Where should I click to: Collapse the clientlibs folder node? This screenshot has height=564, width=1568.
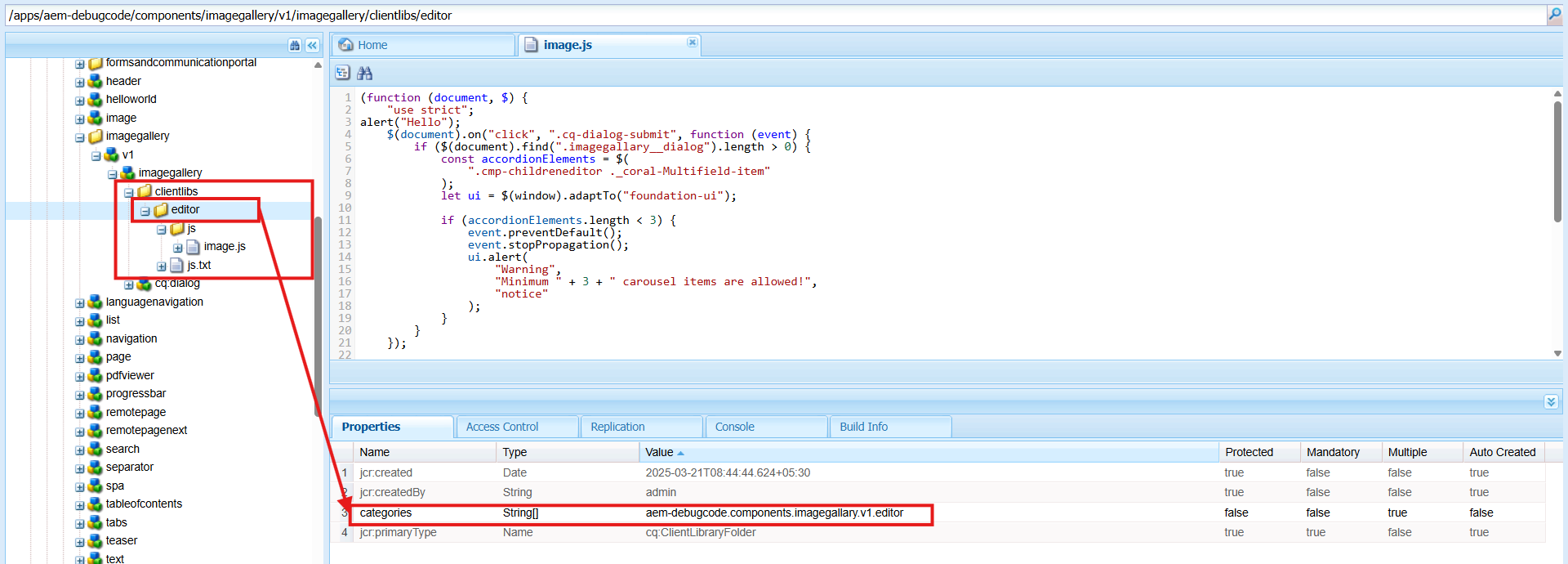pos(129,192)
